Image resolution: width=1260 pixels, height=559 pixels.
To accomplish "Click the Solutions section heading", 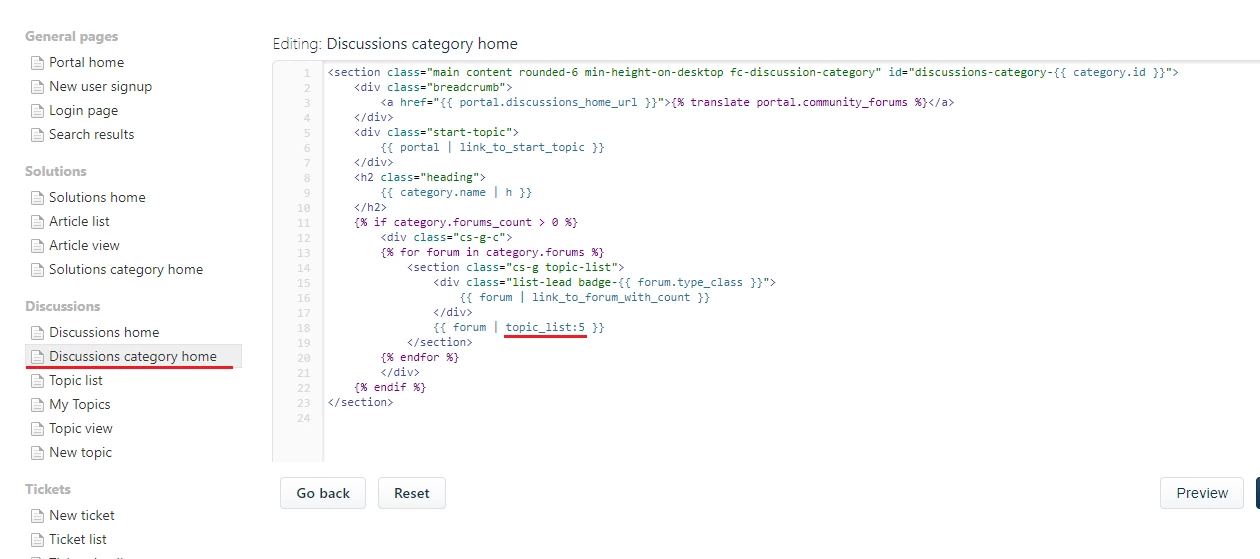I will click(56, 171).
